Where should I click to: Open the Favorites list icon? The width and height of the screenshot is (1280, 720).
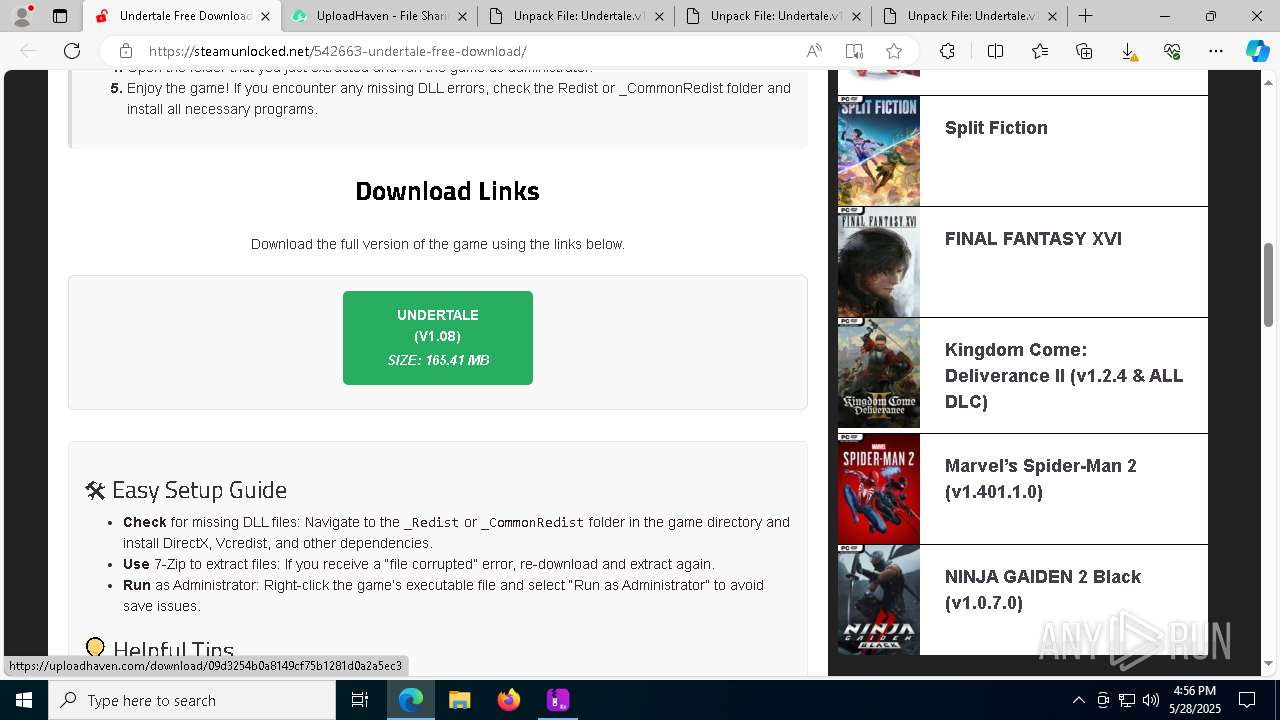1040,51
